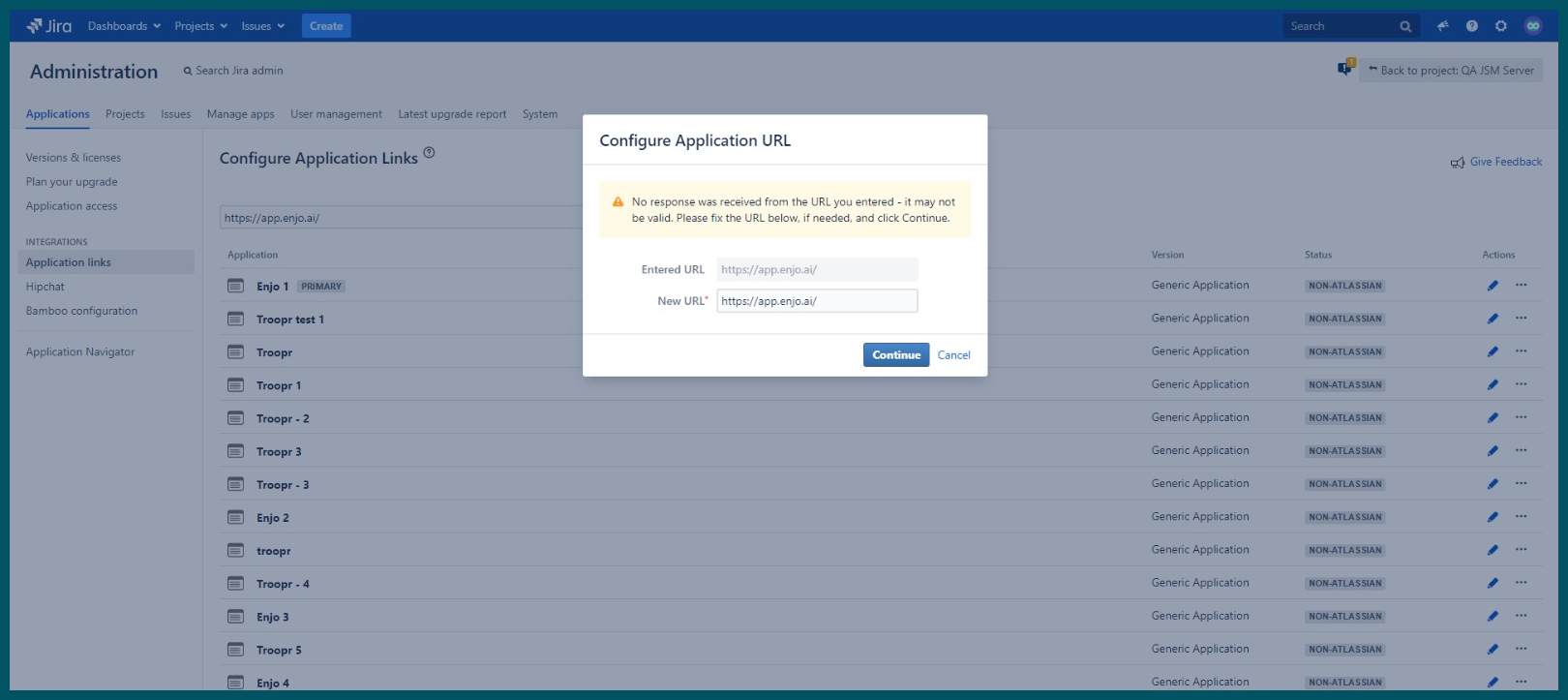1568x700 pixels.
Task: Click the Create button
Action: tap(326, 26)
